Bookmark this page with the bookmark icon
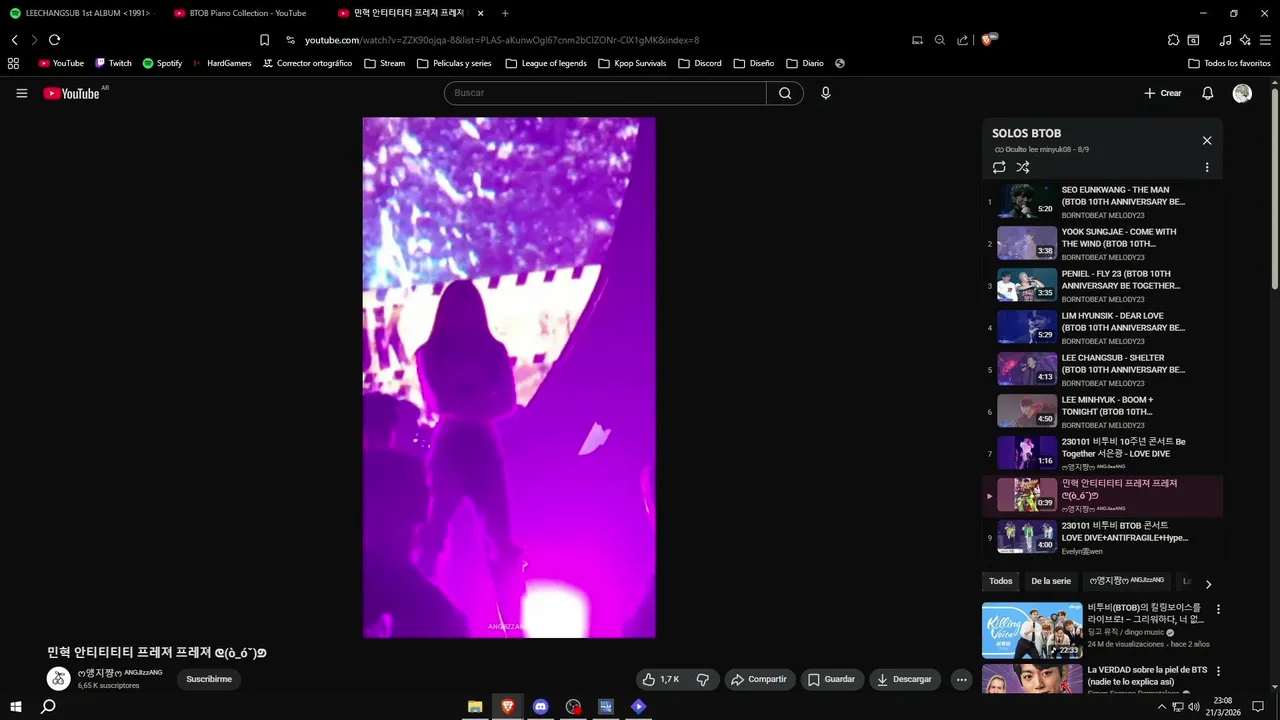This screenshot has width=1280, height=720. [x=264, y=40]
